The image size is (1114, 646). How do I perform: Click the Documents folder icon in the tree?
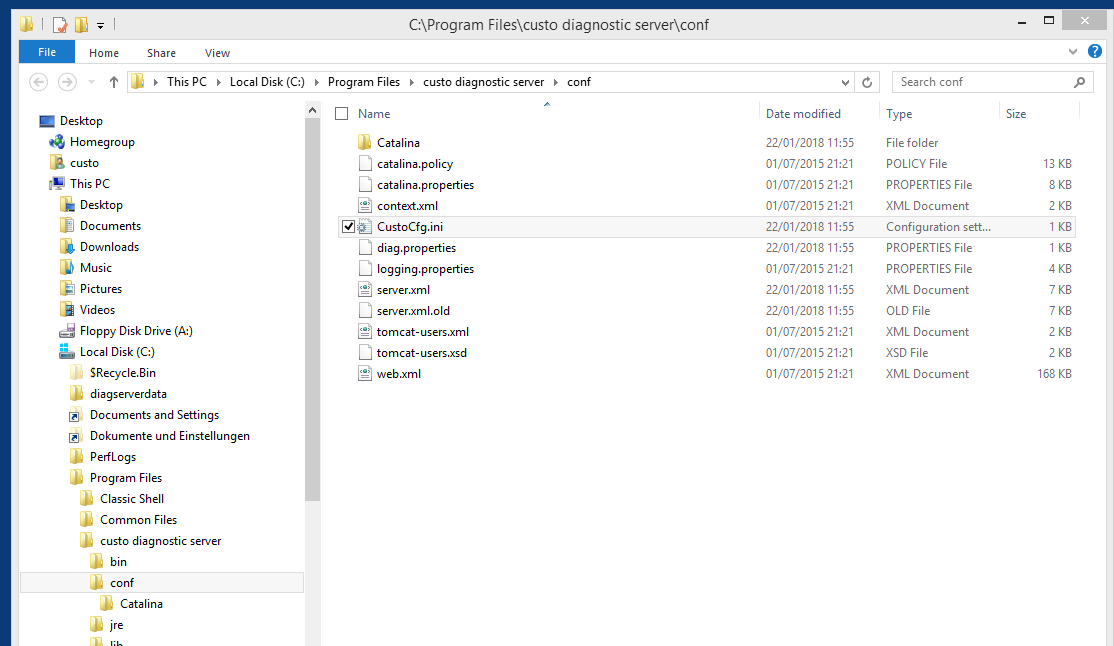67,226
